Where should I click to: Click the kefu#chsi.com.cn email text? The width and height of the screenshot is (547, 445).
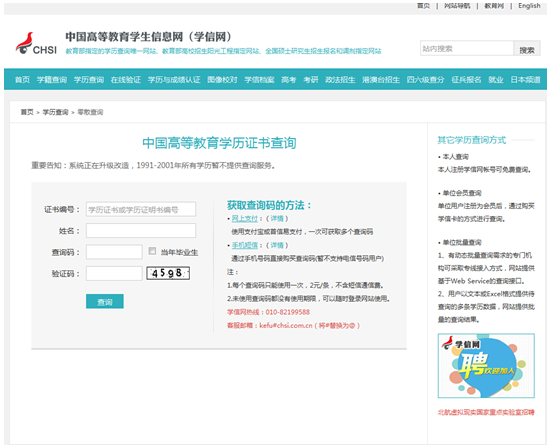coord(286,325)
